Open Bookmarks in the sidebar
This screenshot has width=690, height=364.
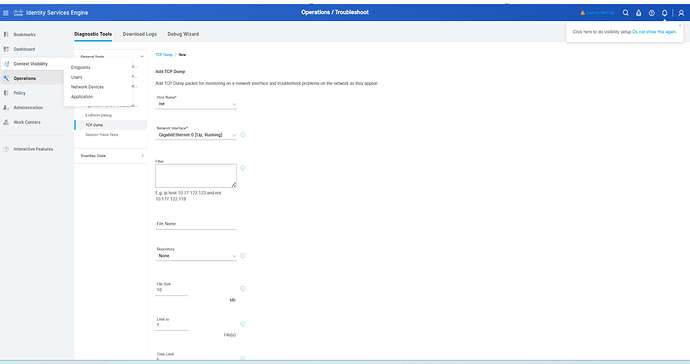click(x=25, y=34)
